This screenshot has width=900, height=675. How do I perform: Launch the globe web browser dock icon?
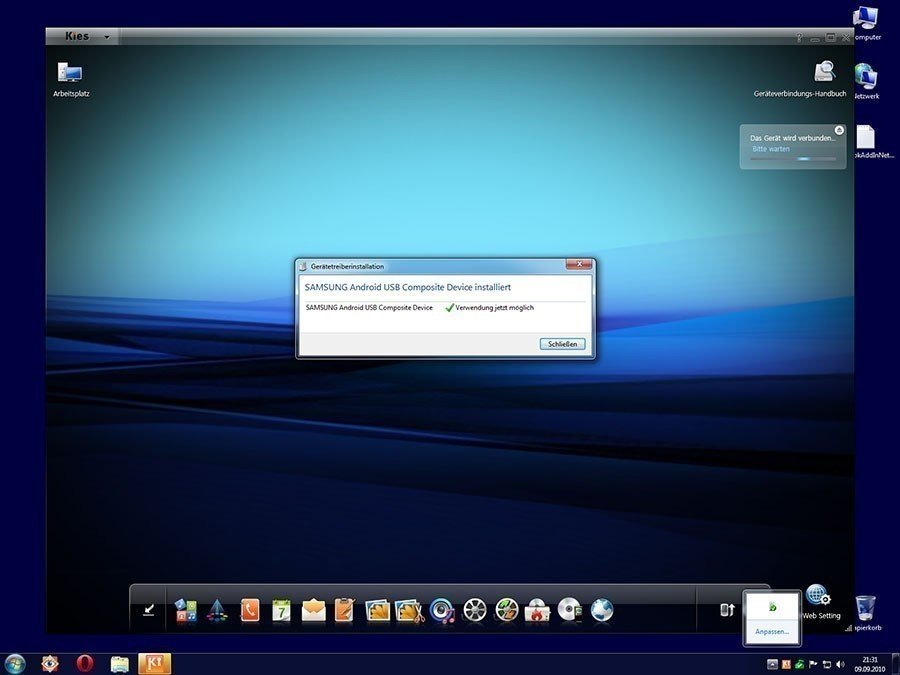click(602, 610)
